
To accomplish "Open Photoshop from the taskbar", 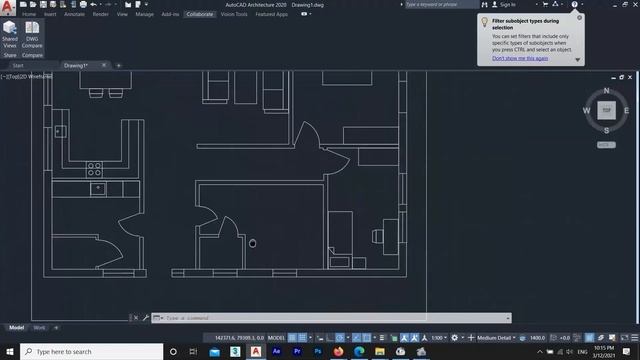I will (x=318, y=351).
